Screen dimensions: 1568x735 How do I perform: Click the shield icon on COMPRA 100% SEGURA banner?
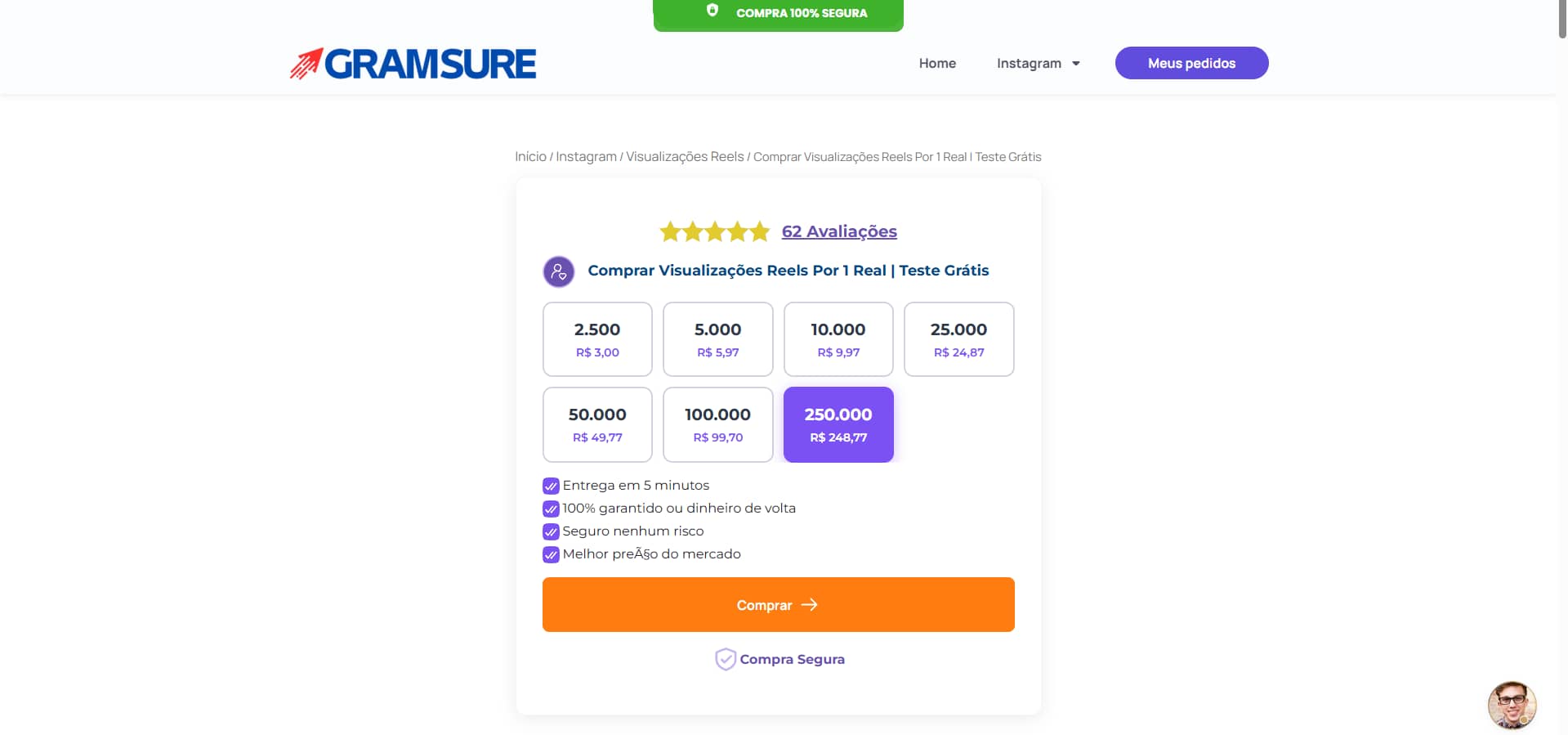point(713,11)
